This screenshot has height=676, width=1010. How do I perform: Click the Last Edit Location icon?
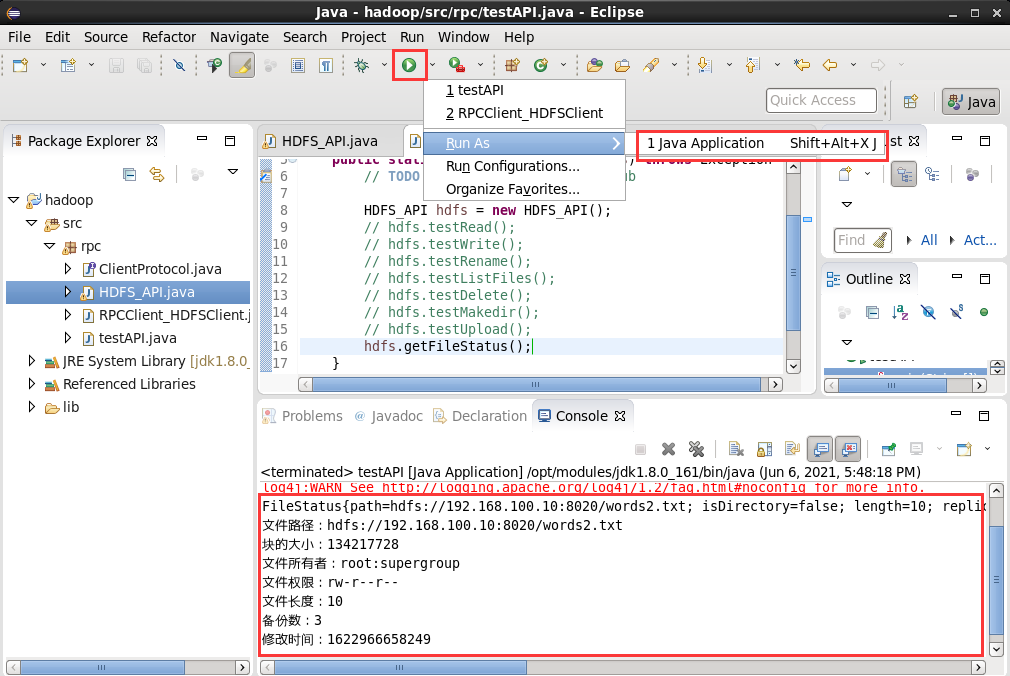coord(802,65)
